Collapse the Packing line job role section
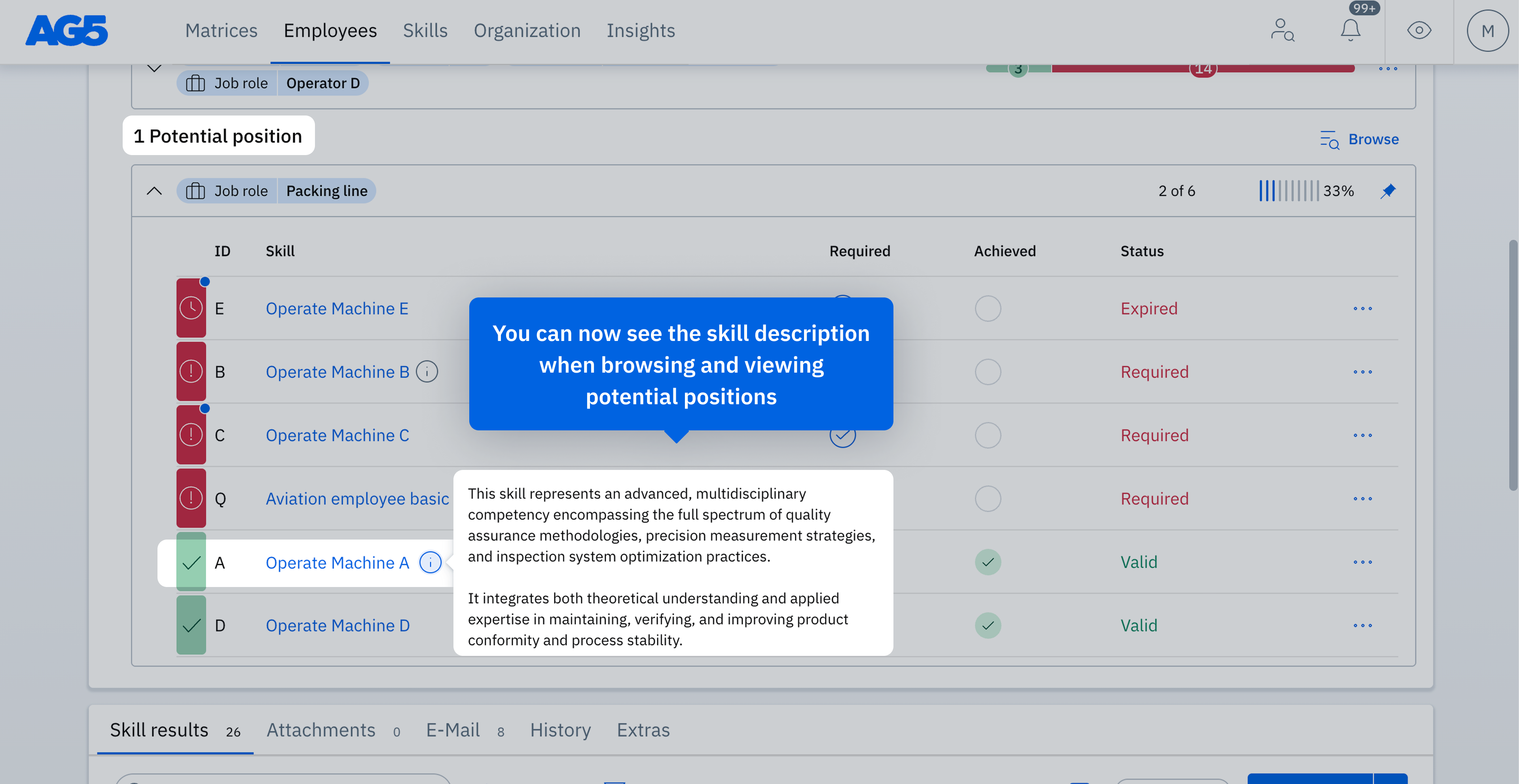The image size is (1519, 784). [154, 191]
